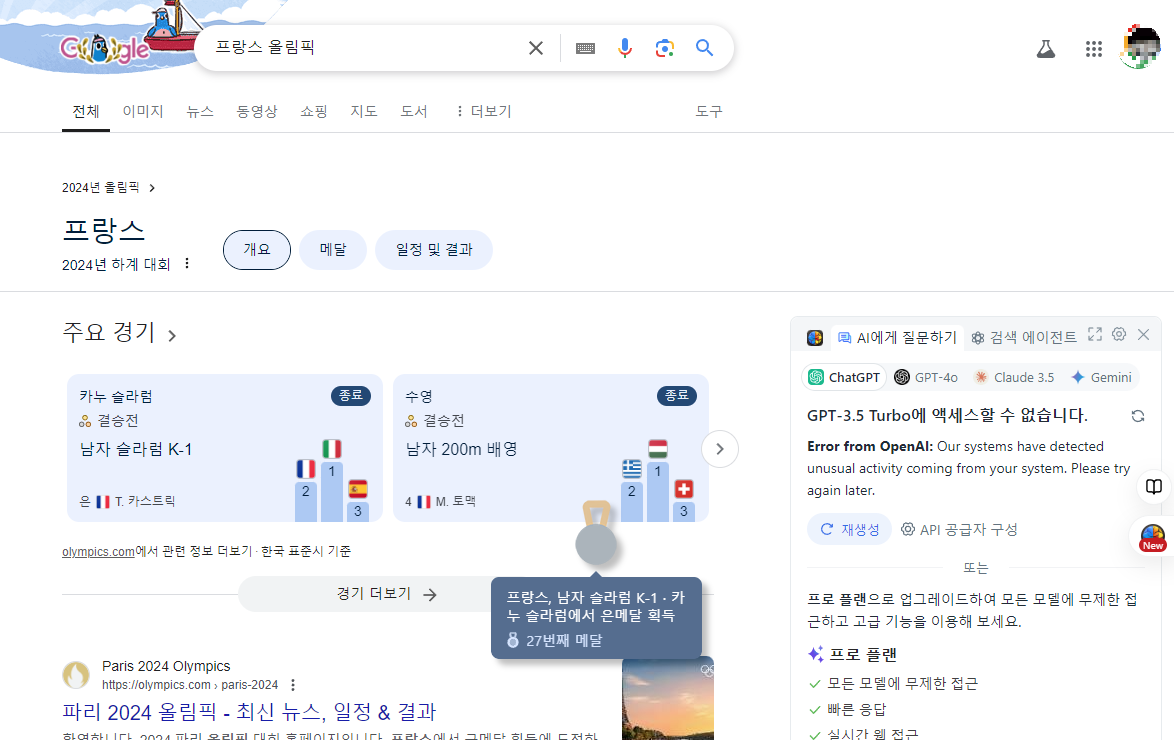Viewport: 1174px width, 740px height.
Task: Open AI panel settings gear
Action: coord(1119,334)
